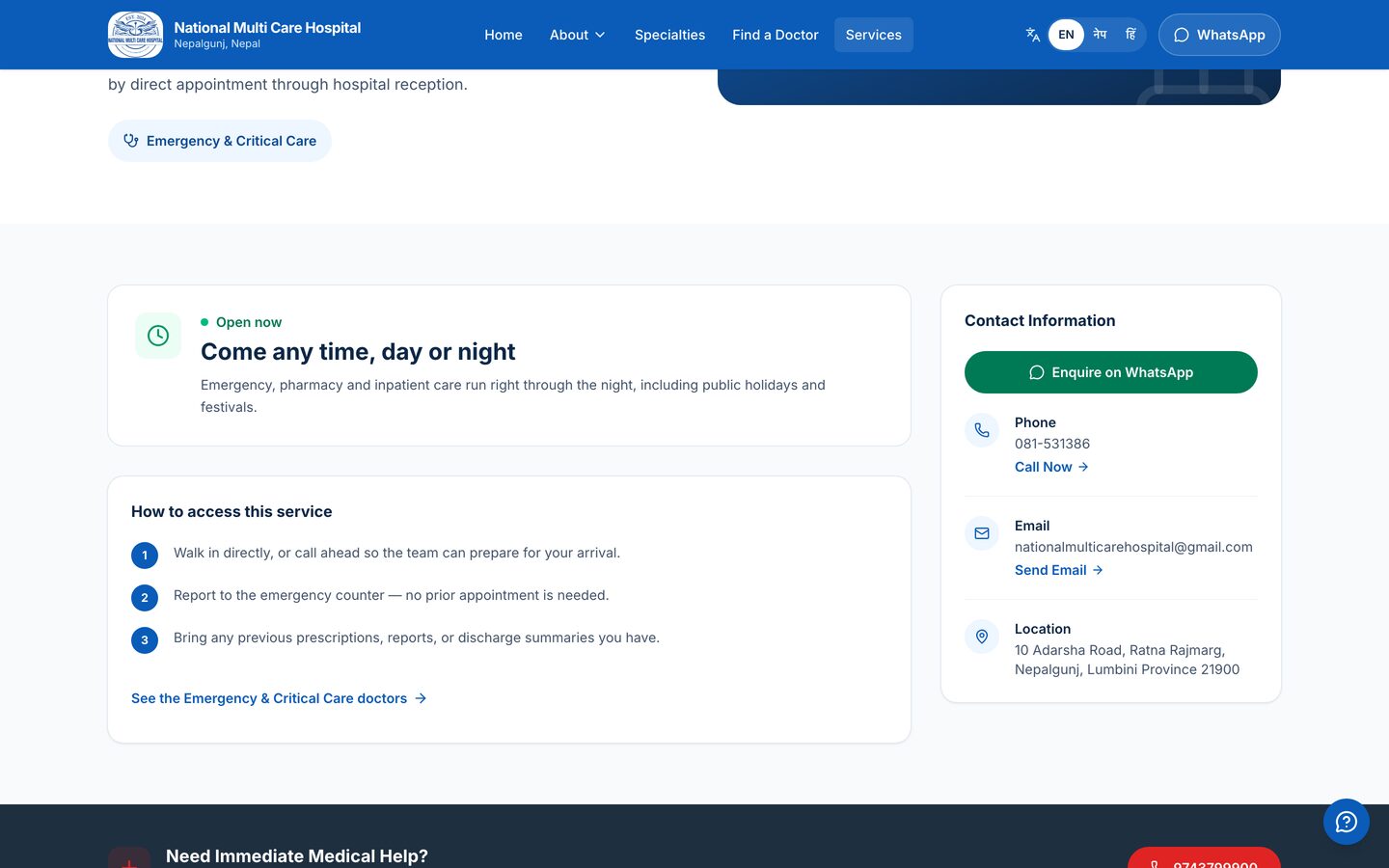Click the Need Immediate Medical Help? heading
This screenshot has height=868, width=1389.
(x=297, y=856)
